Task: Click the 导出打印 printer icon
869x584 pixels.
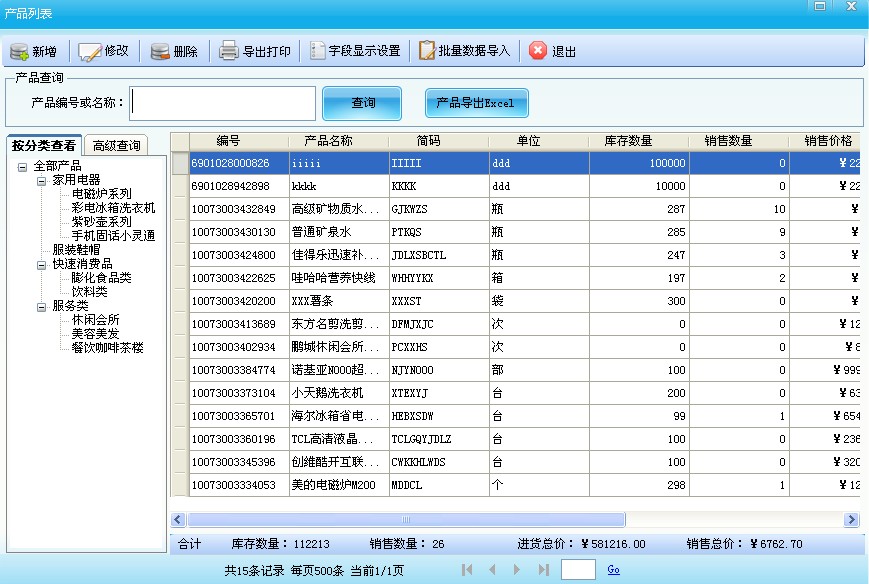Action: point(228,51)
